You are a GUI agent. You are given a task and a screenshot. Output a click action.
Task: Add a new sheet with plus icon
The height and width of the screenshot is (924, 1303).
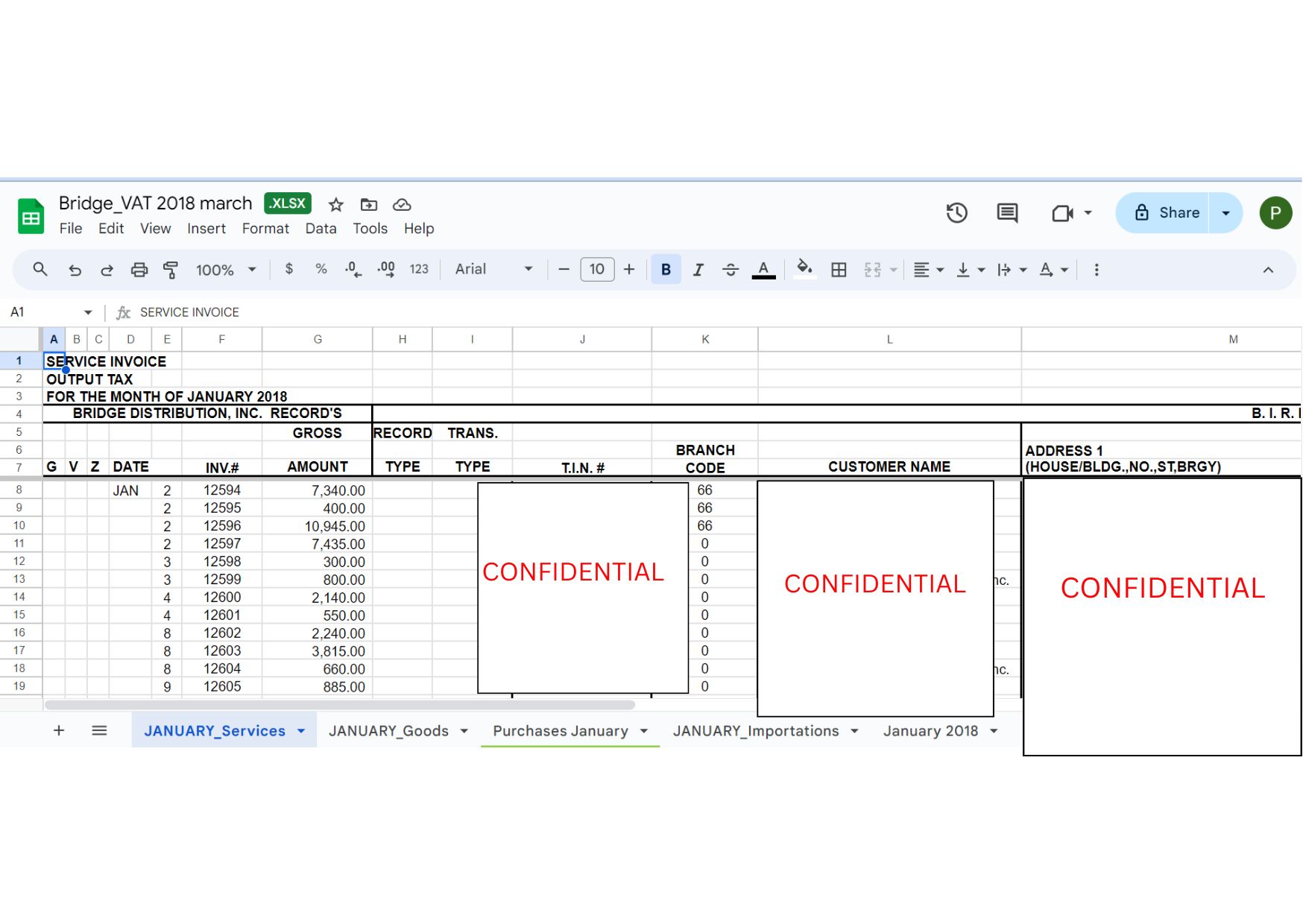point(59,730)
